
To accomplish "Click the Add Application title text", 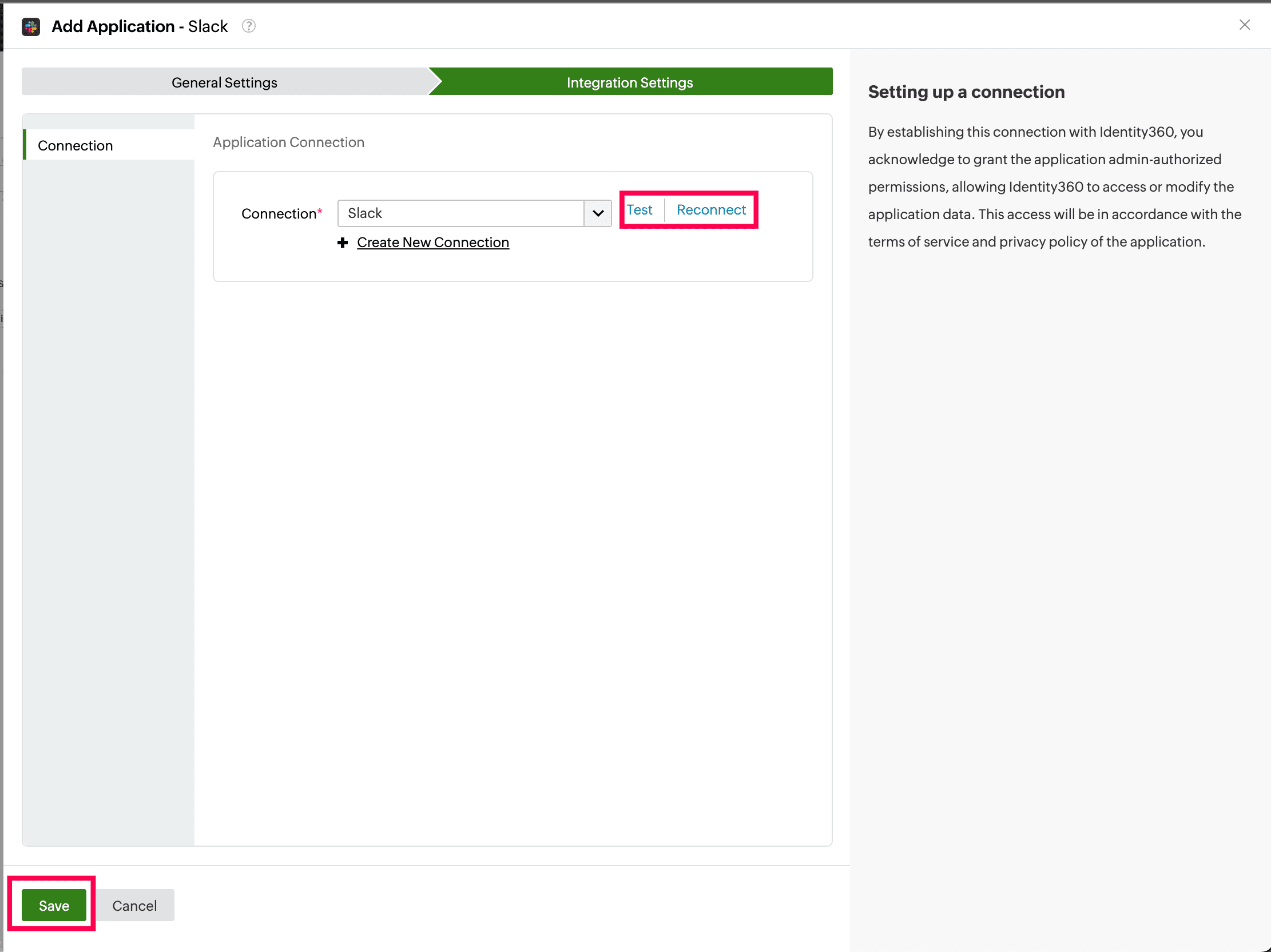I will 113,26.
